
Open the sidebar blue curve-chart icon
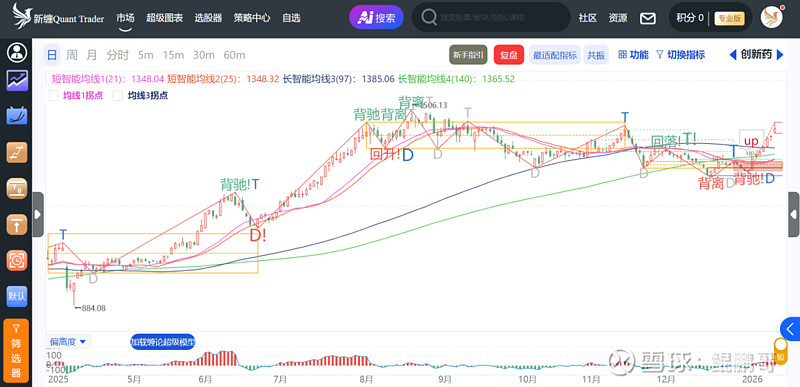(17, 115)
